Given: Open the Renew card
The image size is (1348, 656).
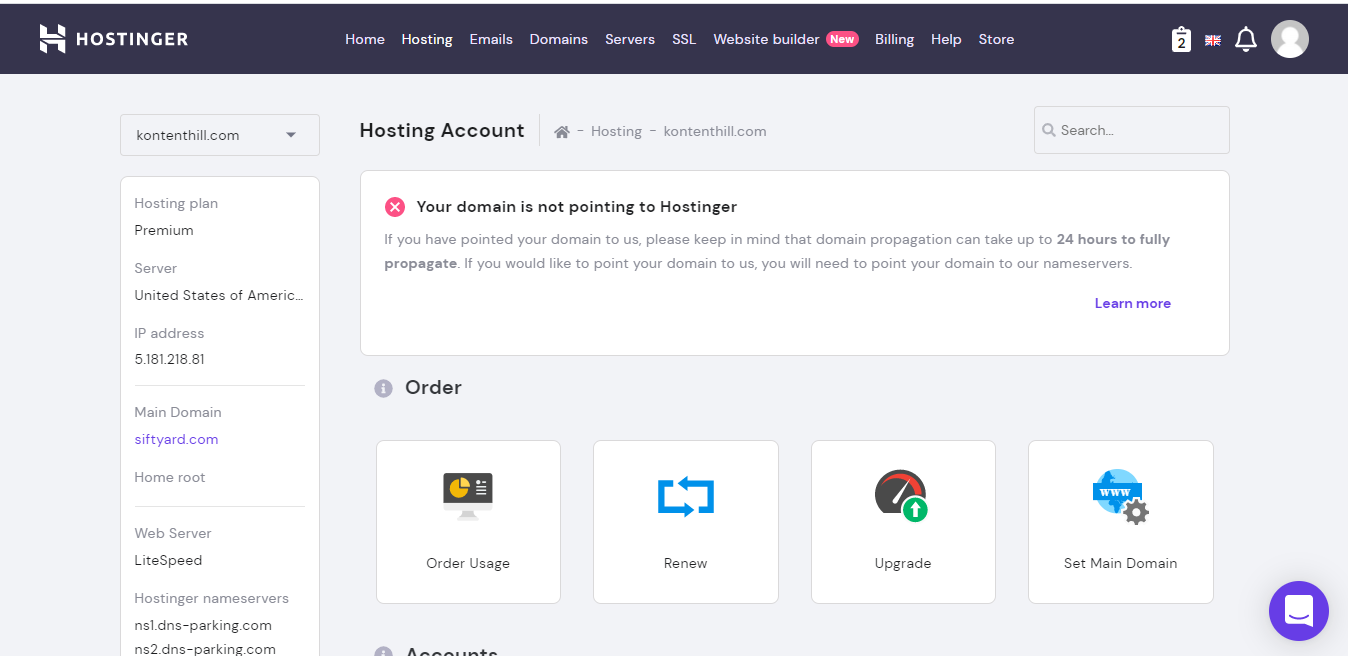Looking at the screenshot, I should 686,522.
